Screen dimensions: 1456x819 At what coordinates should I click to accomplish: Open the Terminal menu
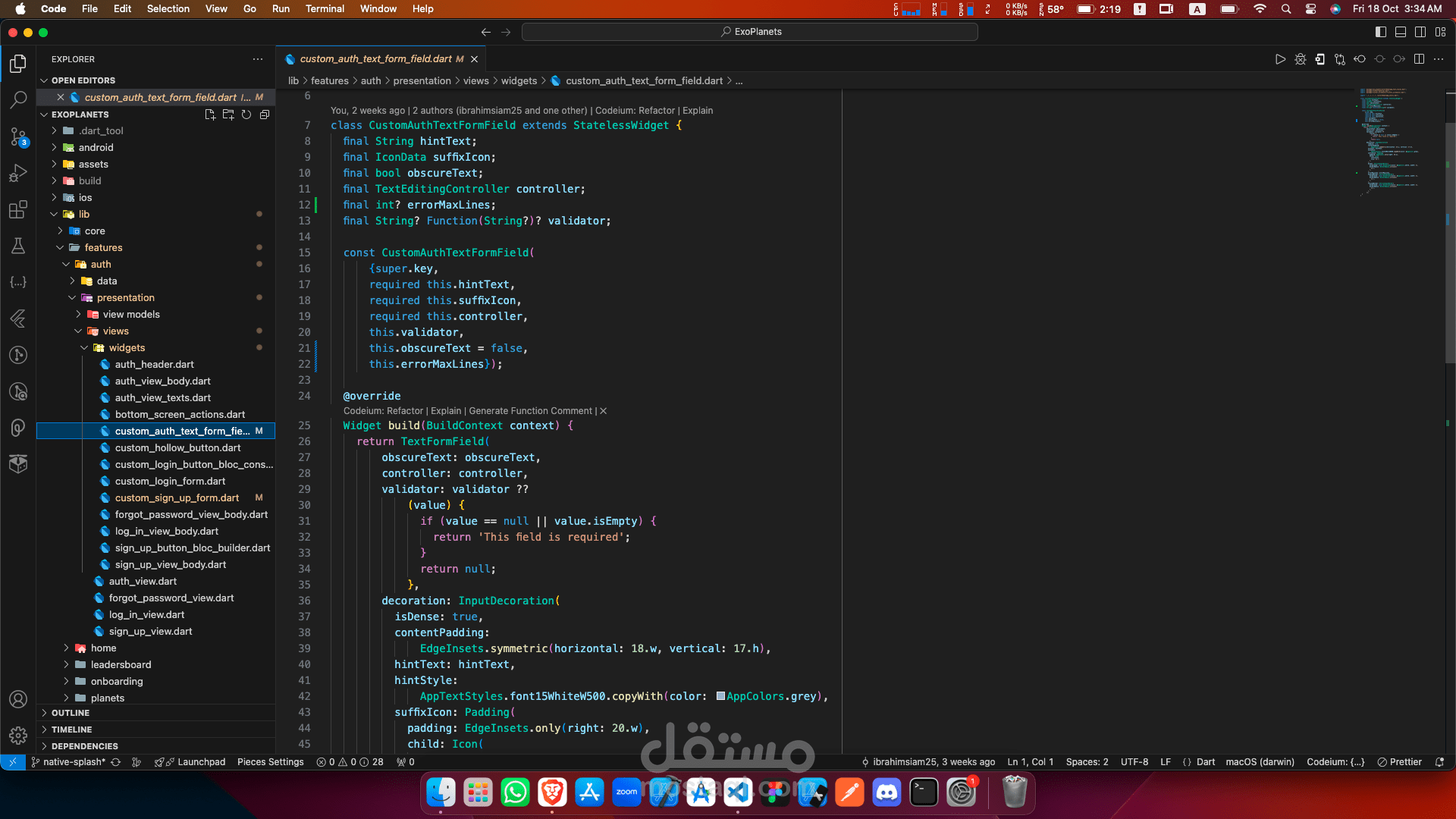[325, 8]
